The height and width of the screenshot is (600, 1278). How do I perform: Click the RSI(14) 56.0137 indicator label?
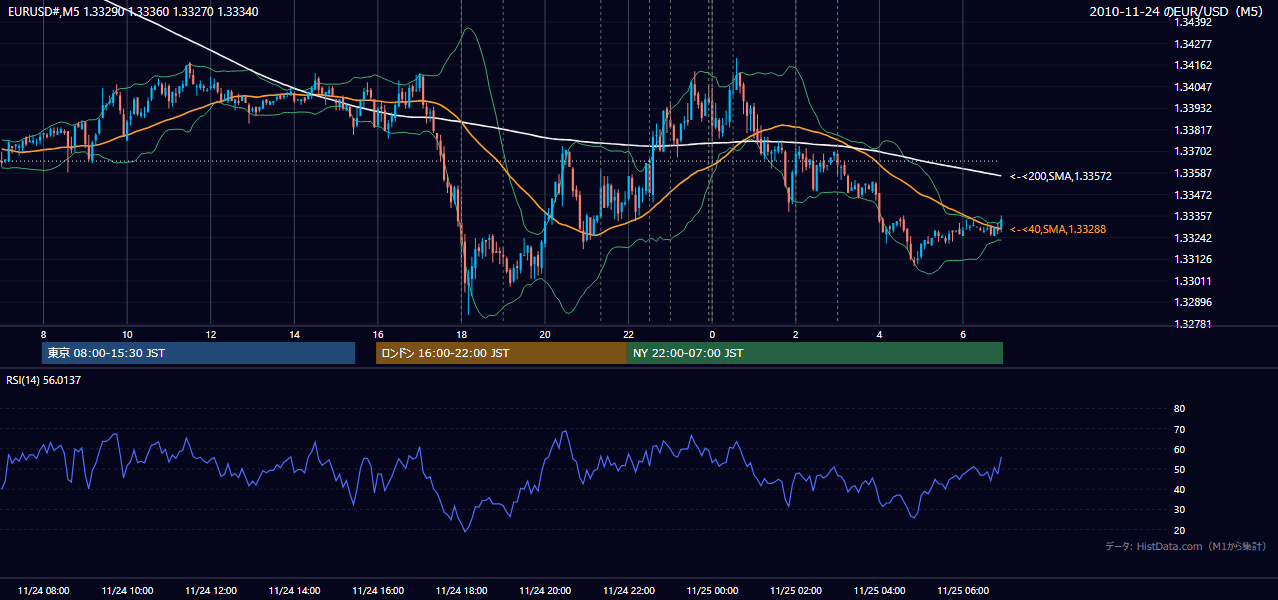[x=44, y=380]
